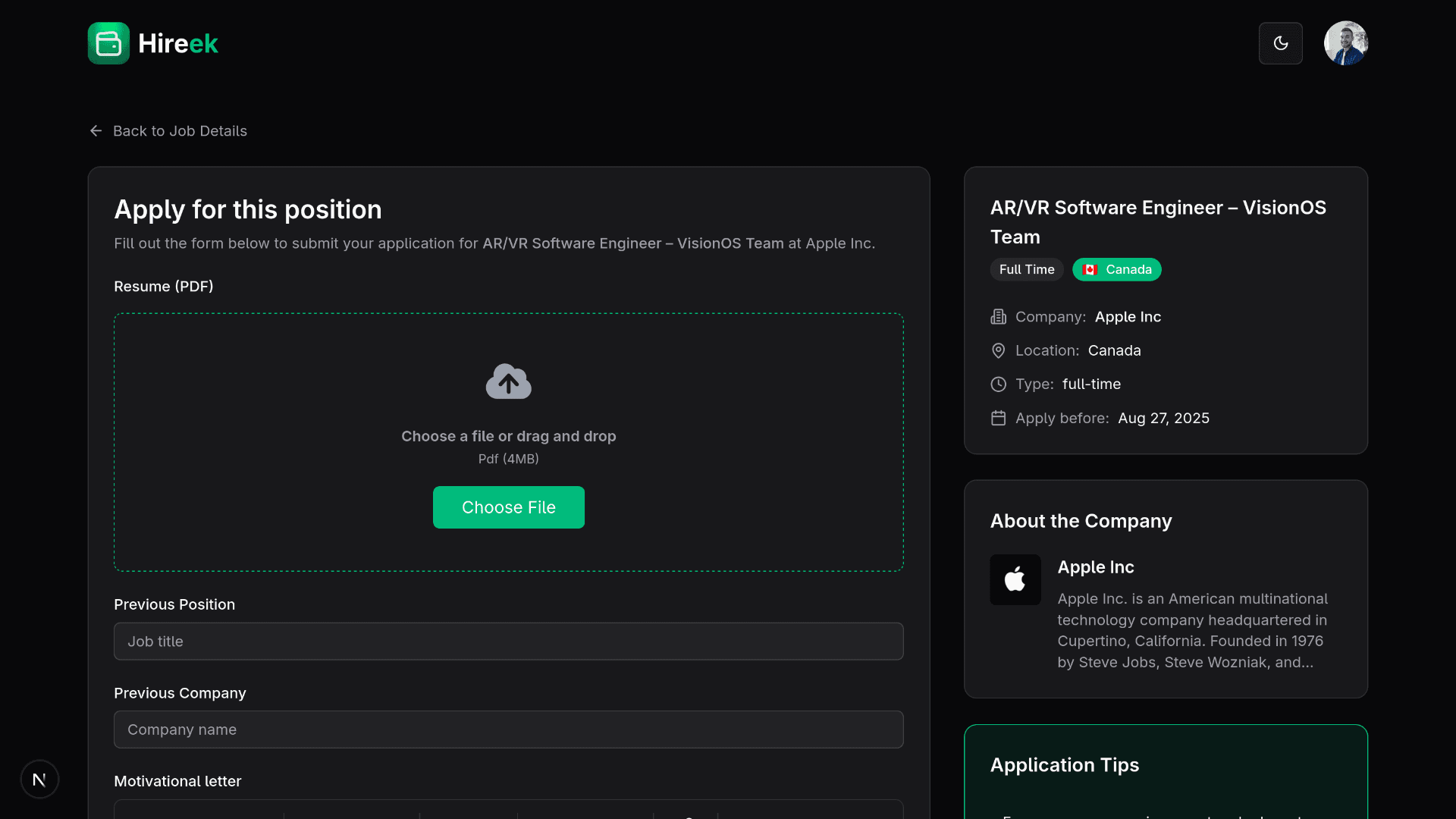
Task: Click the Choose File button
Action: pyautogui.click(x=509, y=507)
